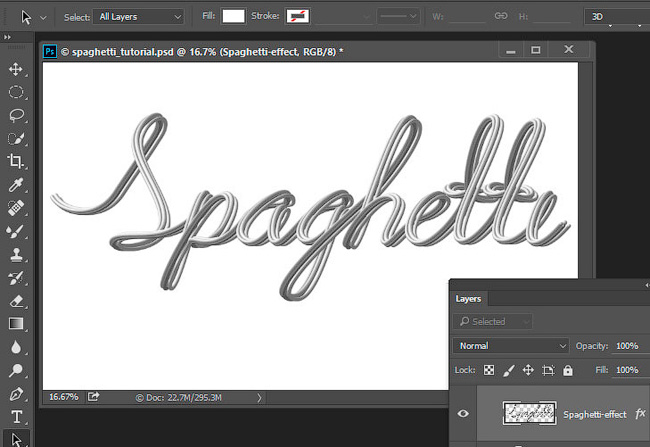Select the Pen tool

[16, 393]
